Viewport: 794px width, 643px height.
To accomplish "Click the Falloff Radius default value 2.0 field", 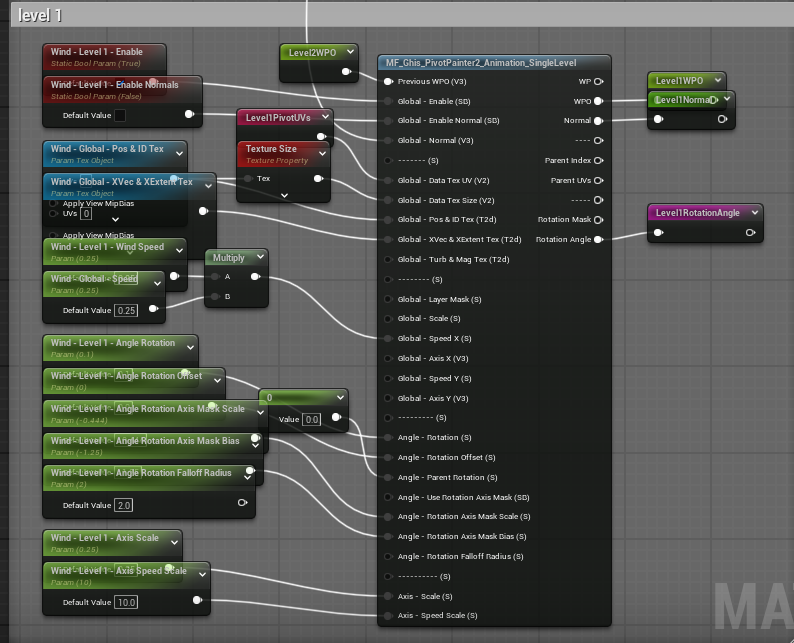I will point(125,506).
